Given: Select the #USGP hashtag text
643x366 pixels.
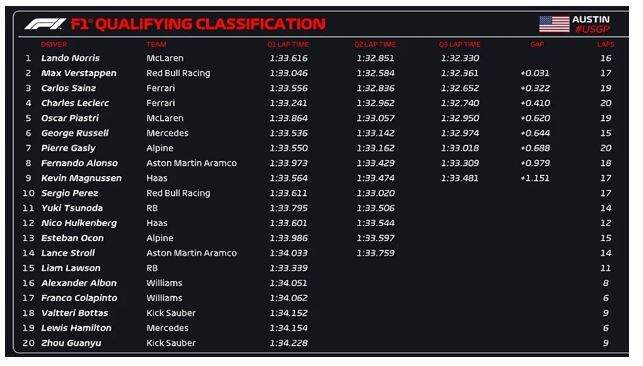Looking at the screenshot, I should [592, 29].
